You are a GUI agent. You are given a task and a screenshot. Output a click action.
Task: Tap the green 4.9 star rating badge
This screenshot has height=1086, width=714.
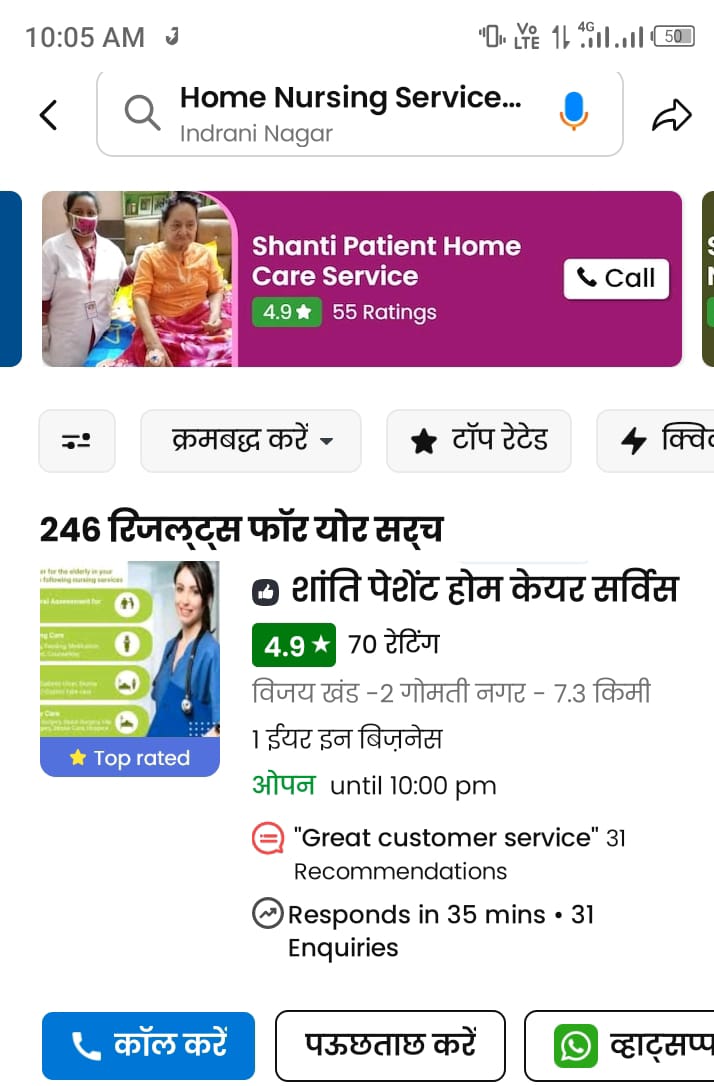294,645
